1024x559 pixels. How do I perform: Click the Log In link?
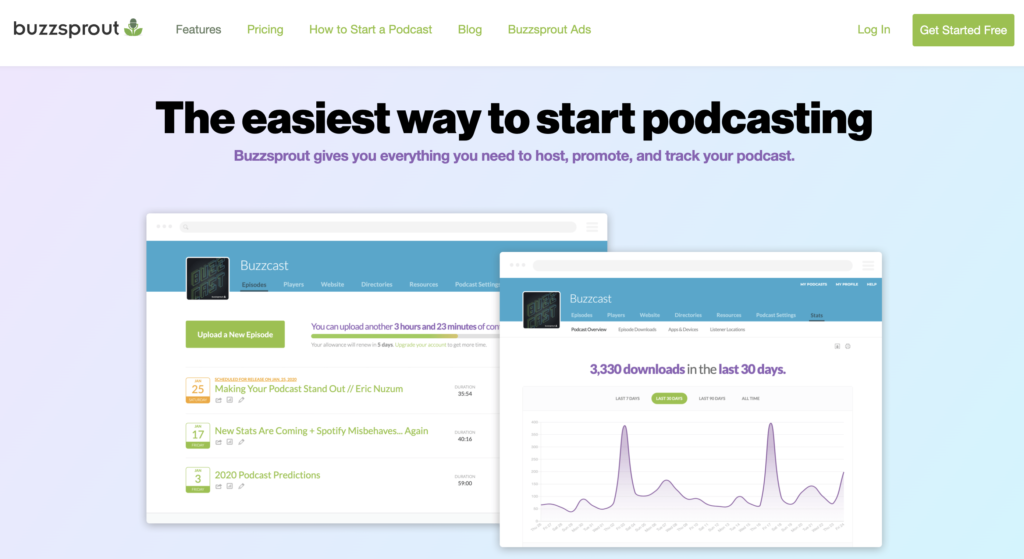(873, 30)
